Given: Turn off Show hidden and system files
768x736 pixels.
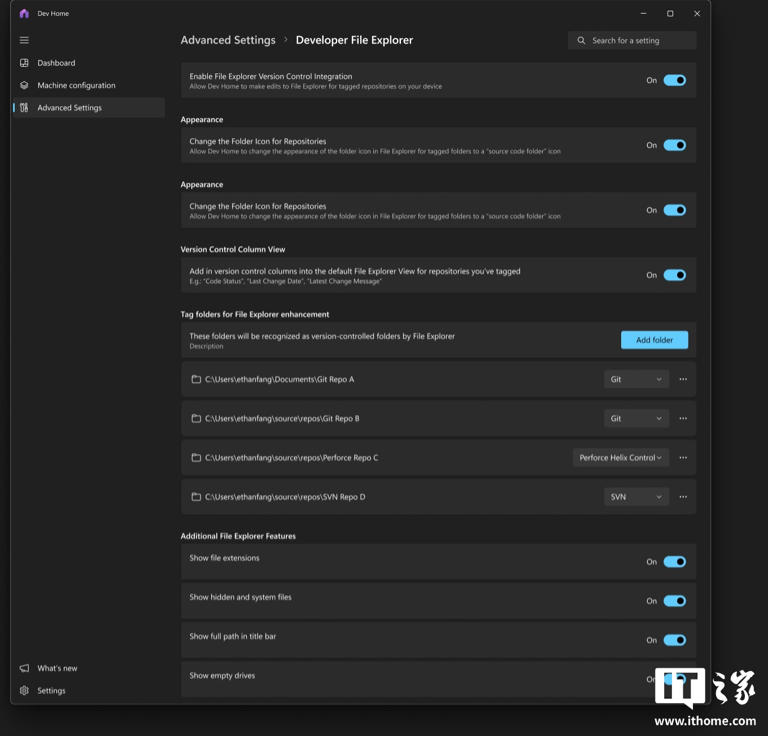Looking at the screenshot, I should coord(675,601).
